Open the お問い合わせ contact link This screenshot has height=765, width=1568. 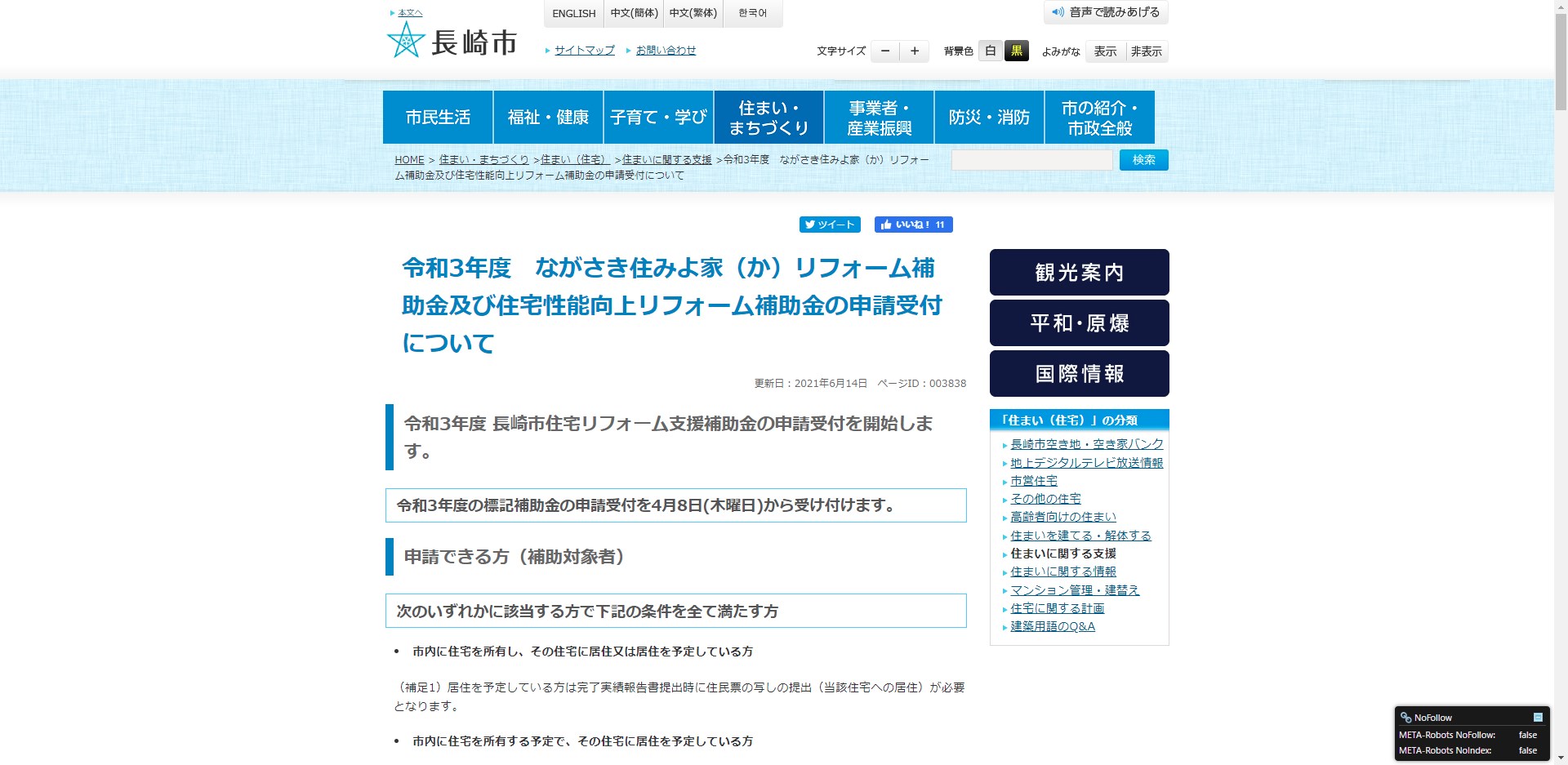coord(665,50)
